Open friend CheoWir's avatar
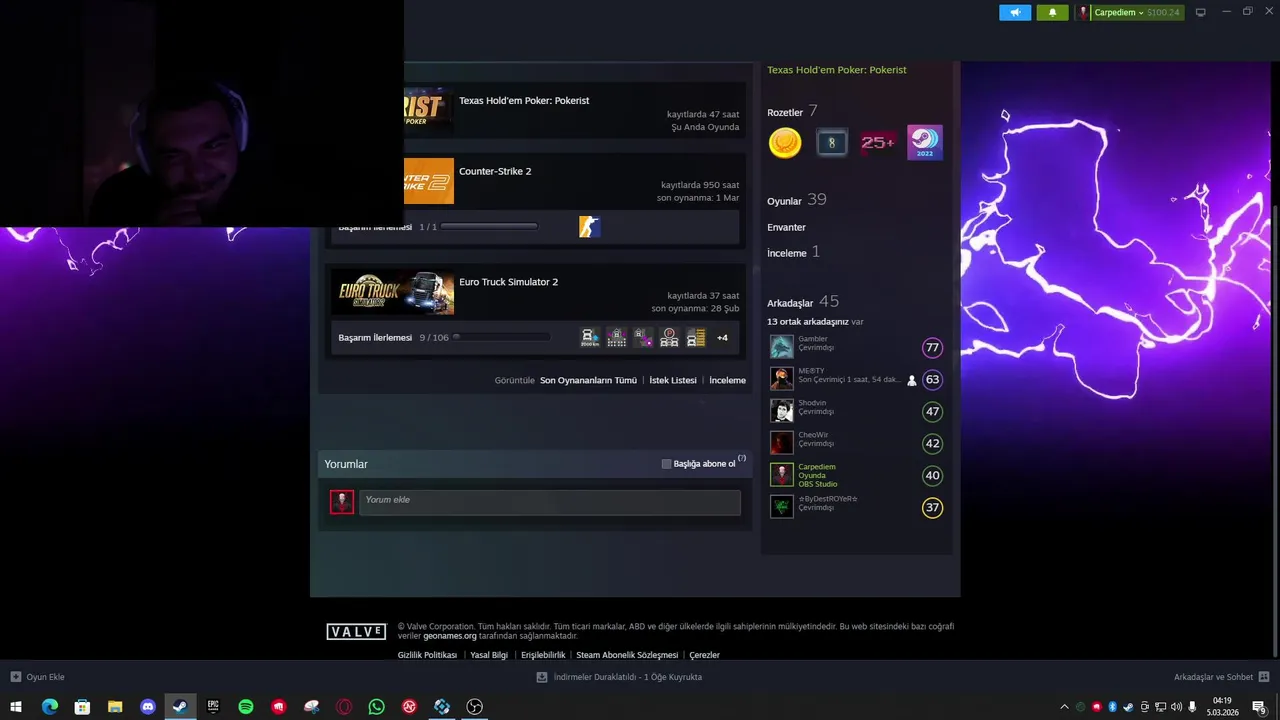The height and width of the screenshot is (720, 1280). pos(782,443)
